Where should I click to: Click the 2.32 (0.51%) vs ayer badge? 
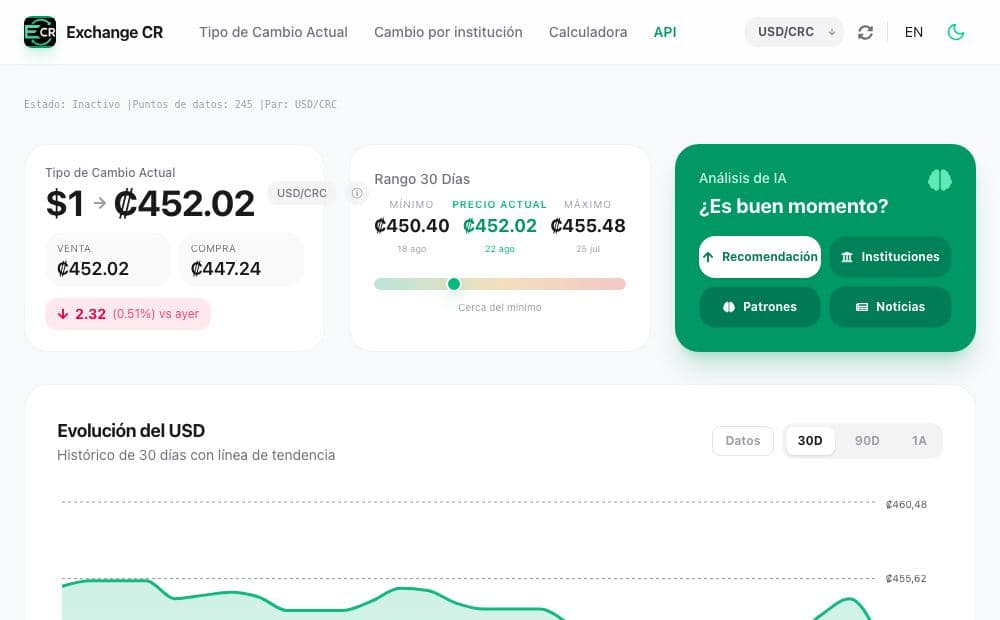tap(128, 314)
